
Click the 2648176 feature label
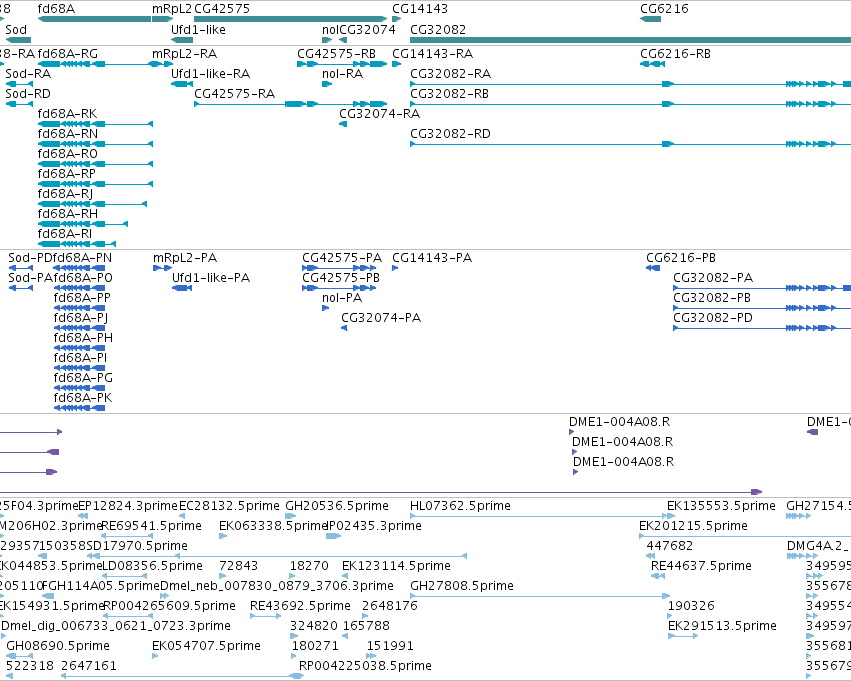390,606
